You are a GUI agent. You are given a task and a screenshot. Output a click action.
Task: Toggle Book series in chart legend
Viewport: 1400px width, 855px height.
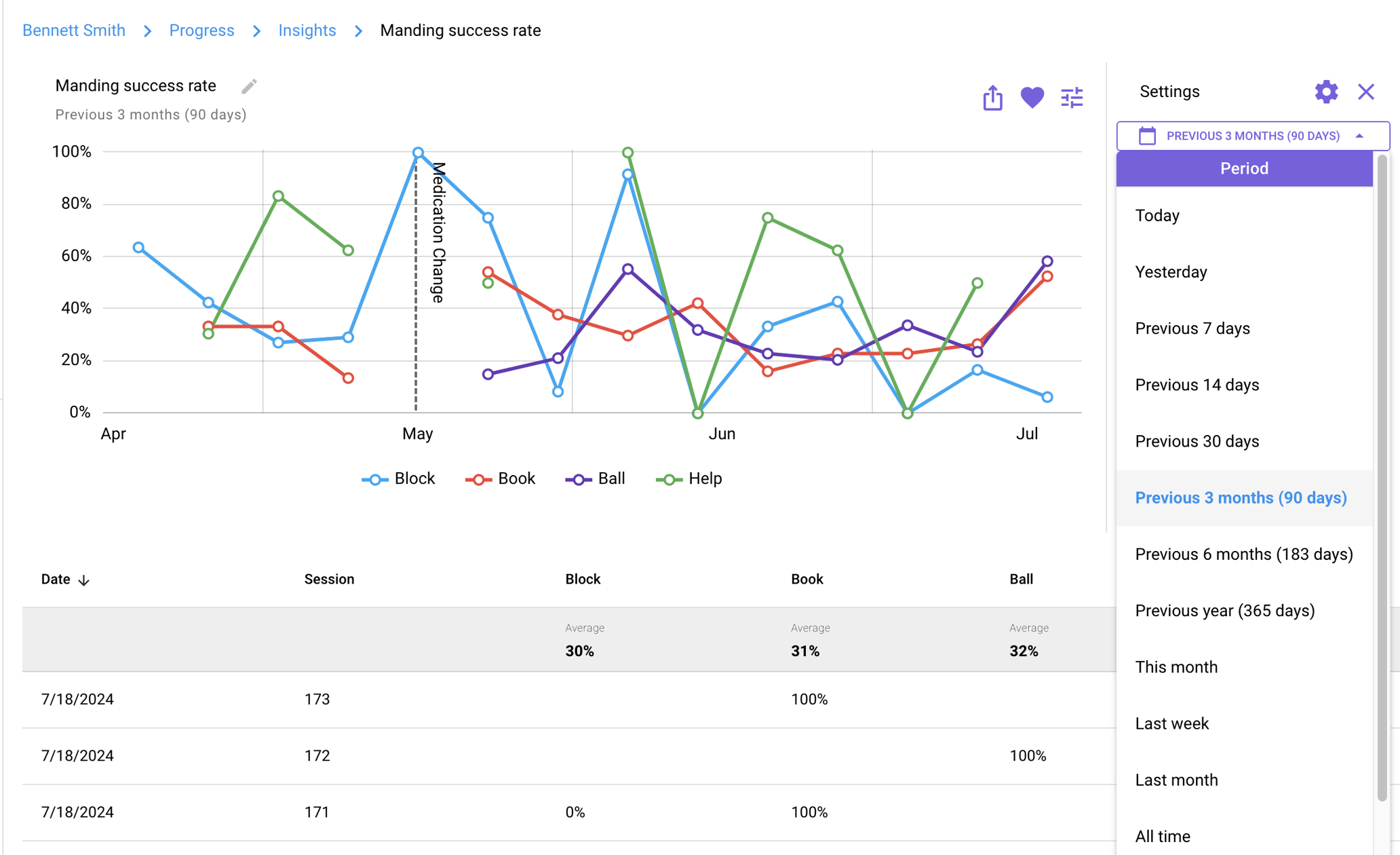501,479
